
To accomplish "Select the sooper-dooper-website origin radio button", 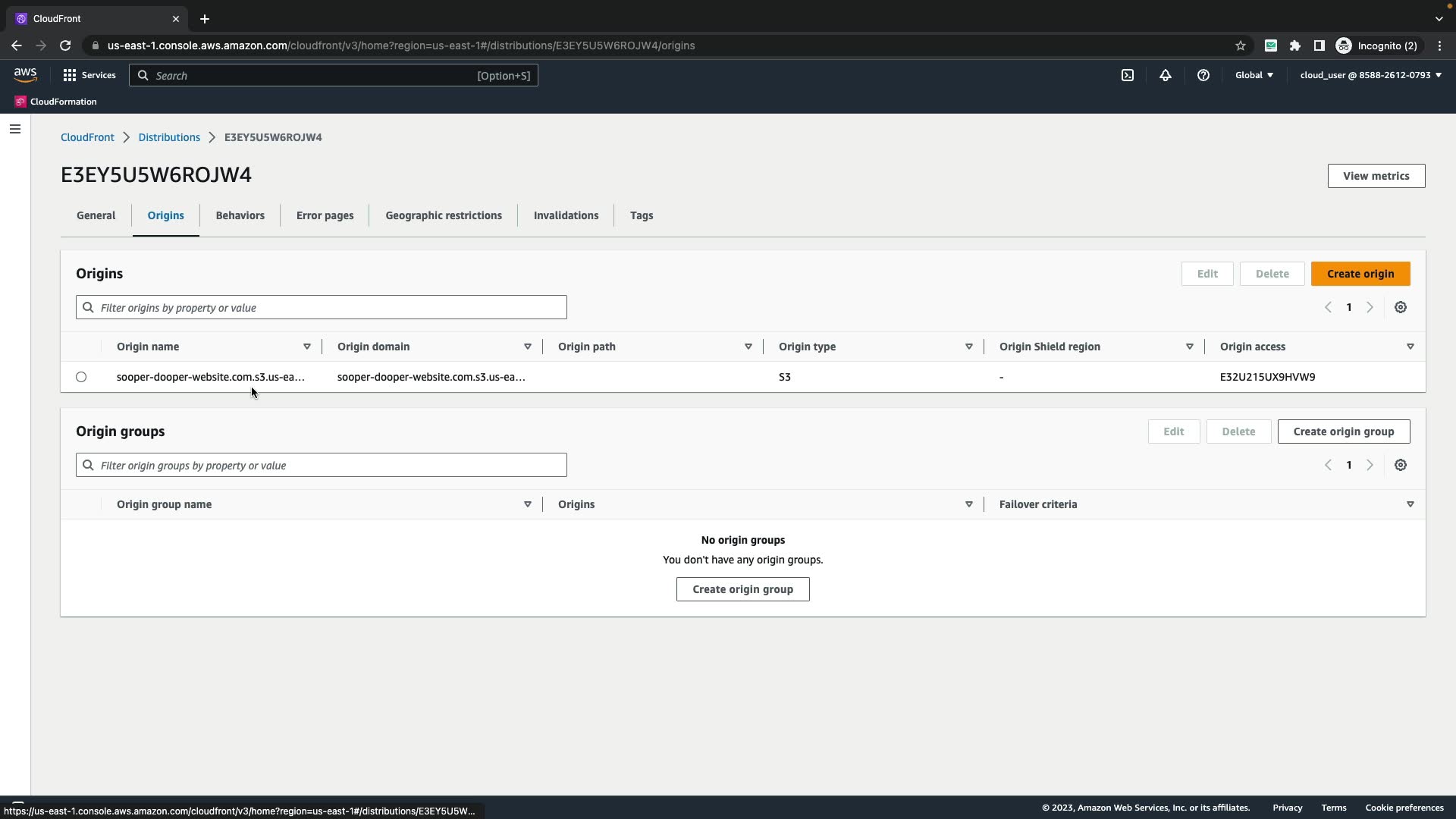I will coord(81,377).
